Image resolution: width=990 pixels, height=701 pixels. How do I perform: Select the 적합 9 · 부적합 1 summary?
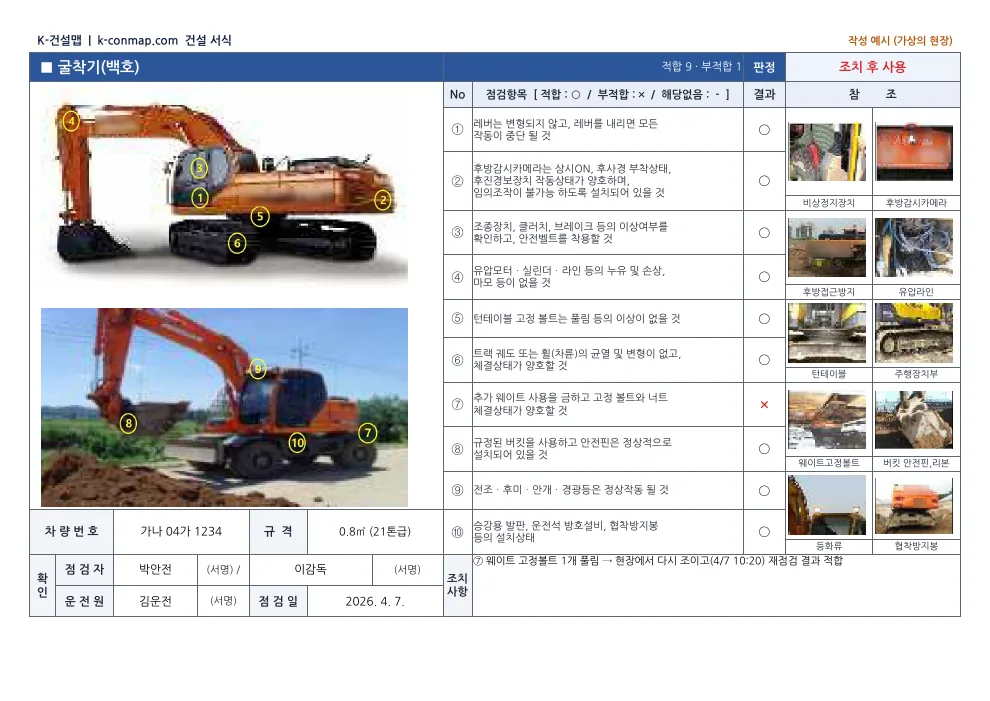(701, 66)
